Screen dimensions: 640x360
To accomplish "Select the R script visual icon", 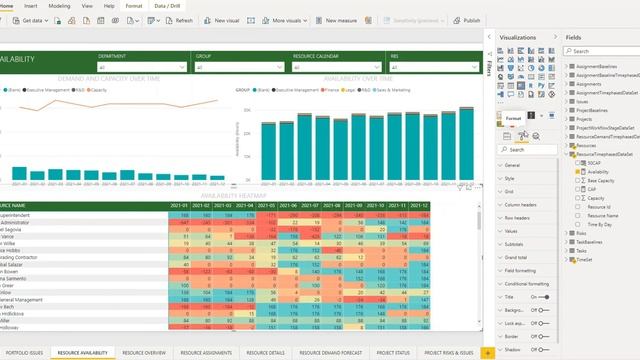I will pos(531,86).
